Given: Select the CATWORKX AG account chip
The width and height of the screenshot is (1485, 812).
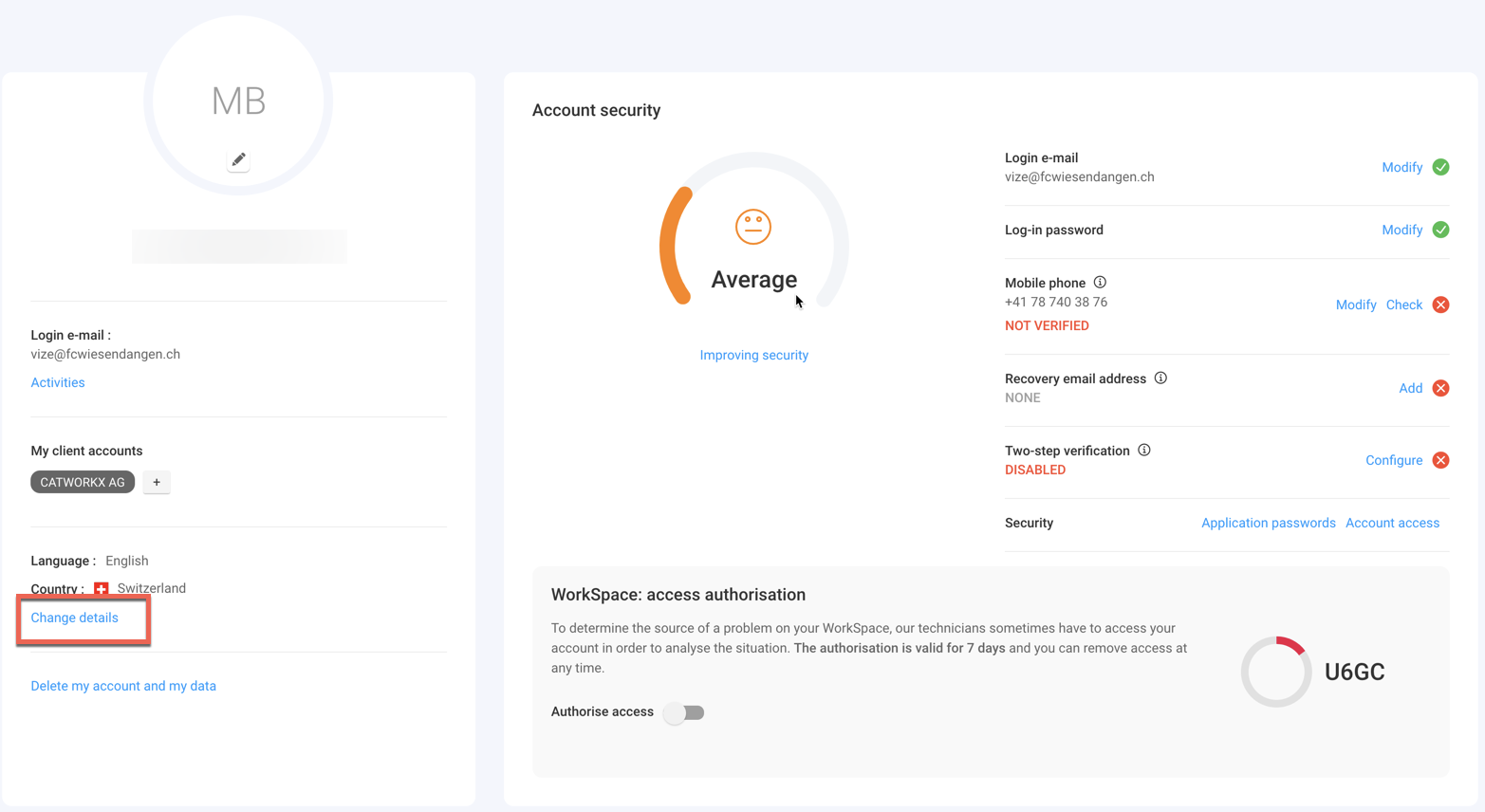Looking at the screenshot, I should click(x=83, y=482).
